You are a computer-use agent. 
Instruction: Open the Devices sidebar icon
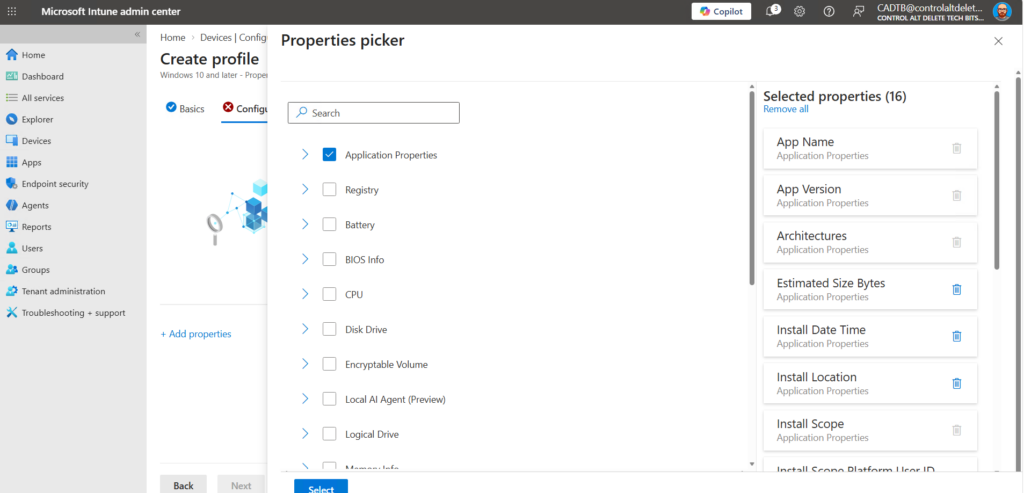11,141
